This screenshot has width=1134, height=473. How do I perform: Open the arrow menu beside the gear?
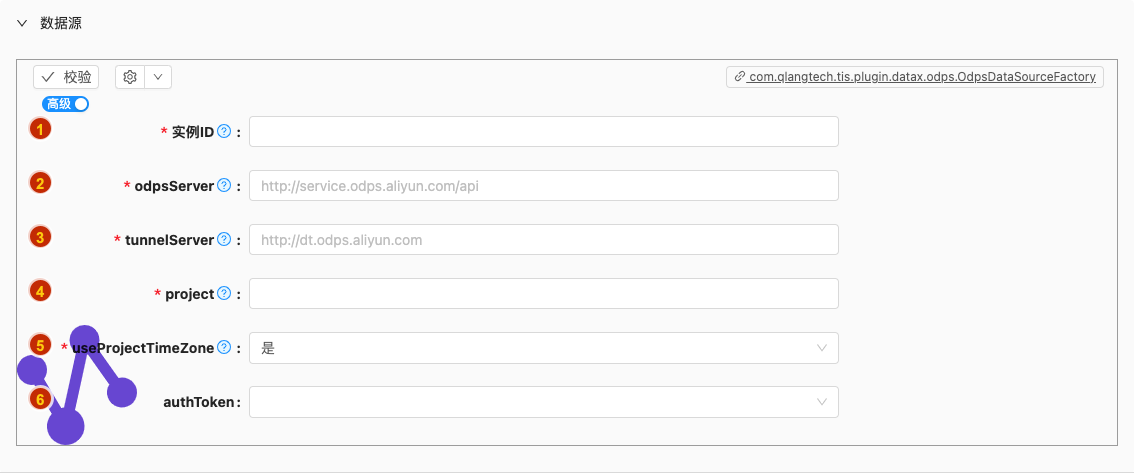pos(158,77)
